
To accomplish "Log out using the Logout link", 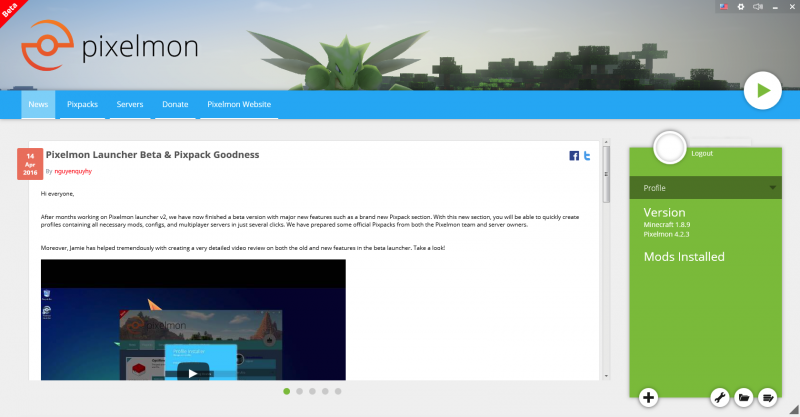I will coord(702,154).
